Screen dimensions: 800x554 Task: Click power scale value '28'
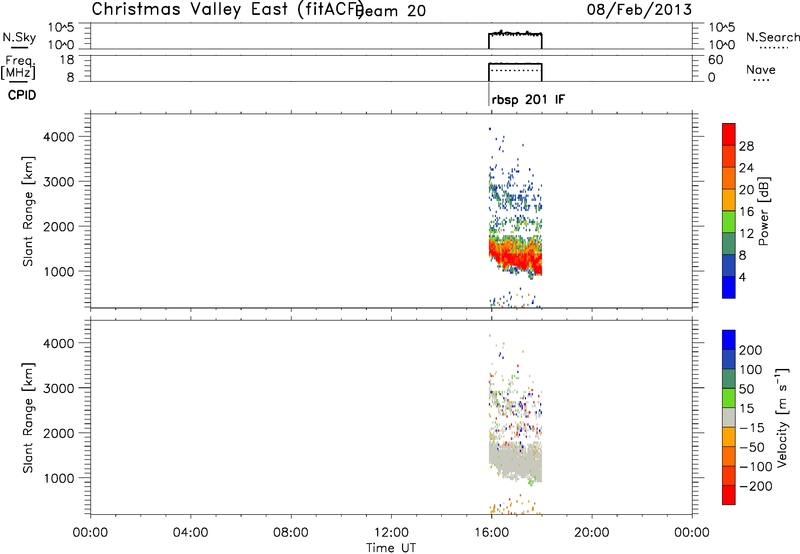(746, 146)
